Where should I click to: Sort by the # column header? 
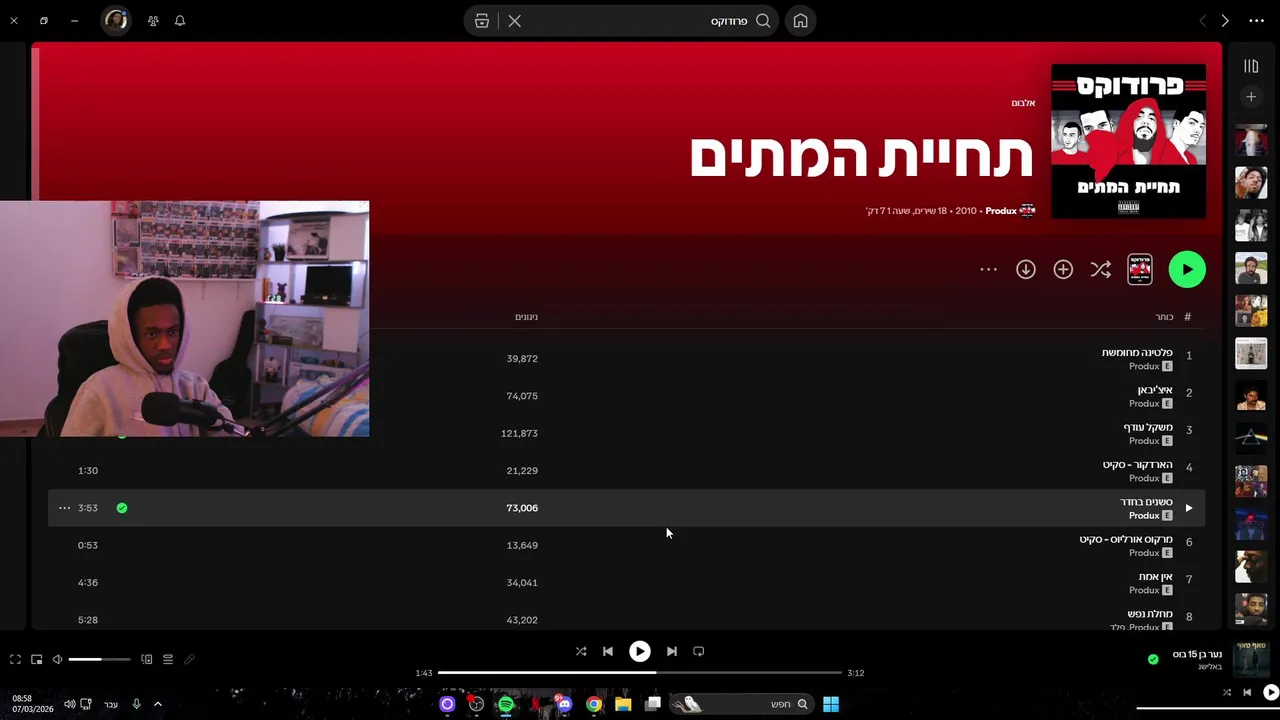coord(1188,317)
